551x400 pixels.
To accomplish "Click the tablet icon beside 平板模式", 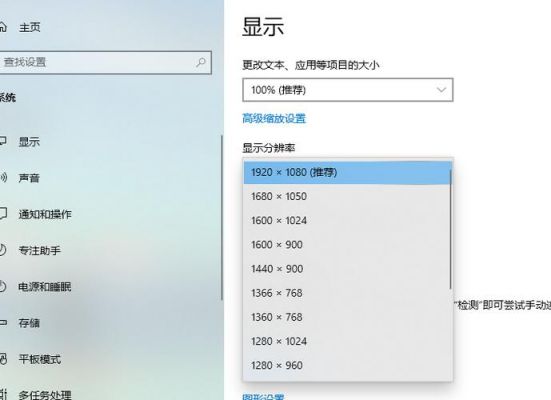I will (3, 359).
